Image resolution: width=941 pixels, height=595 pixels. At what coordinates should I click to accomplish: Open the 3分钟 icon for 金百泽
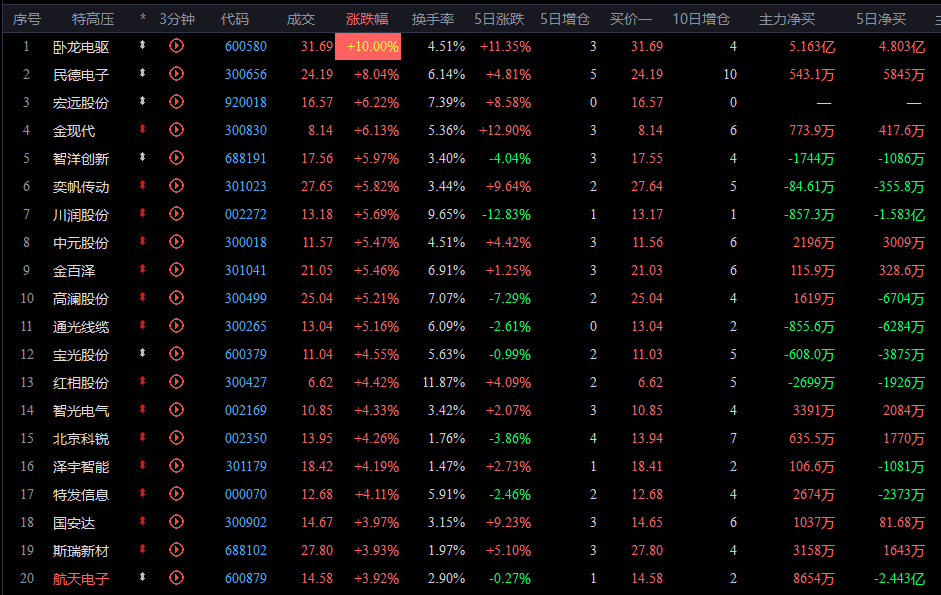176,270
